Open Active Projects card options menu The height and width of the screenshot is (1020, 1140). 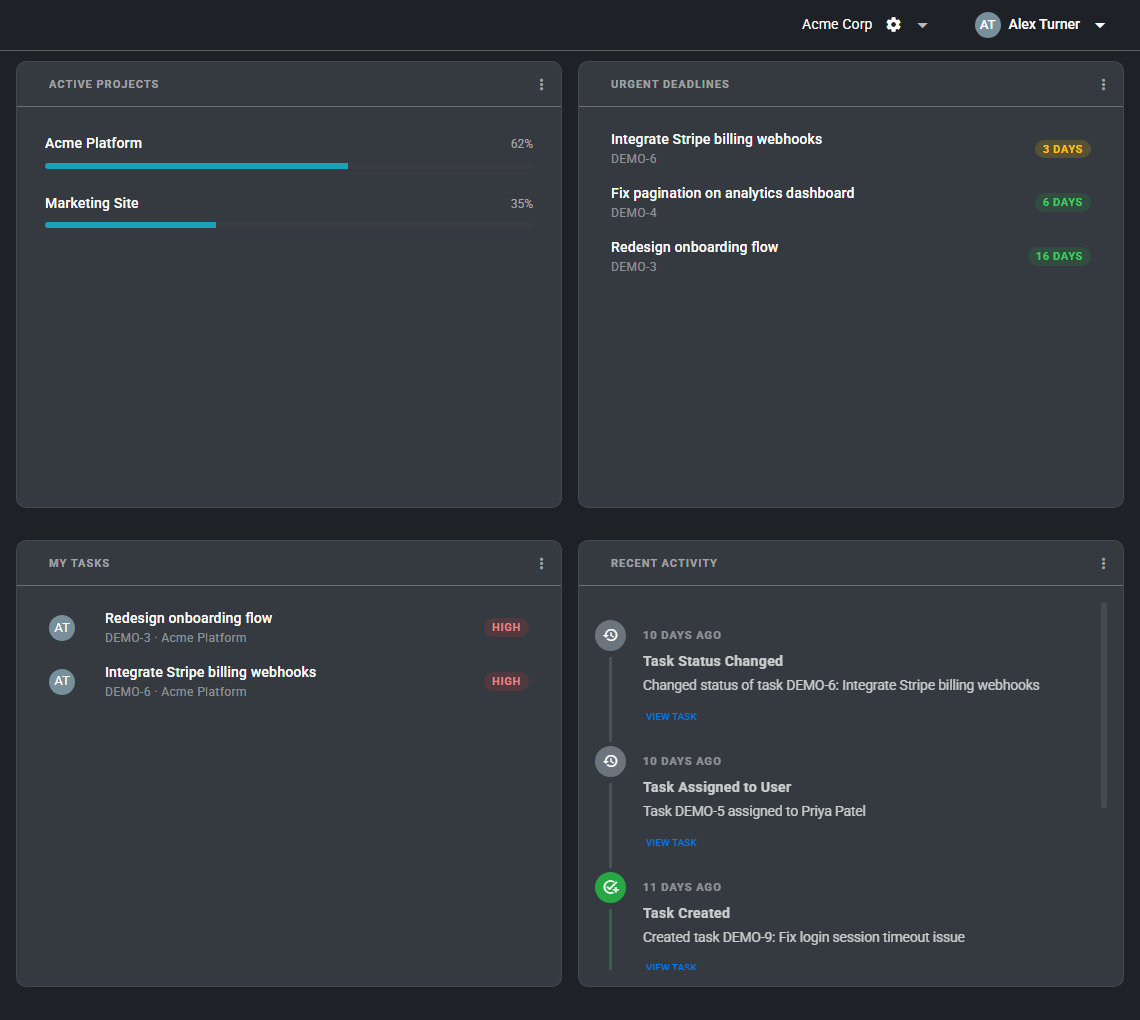click(542, 84)
